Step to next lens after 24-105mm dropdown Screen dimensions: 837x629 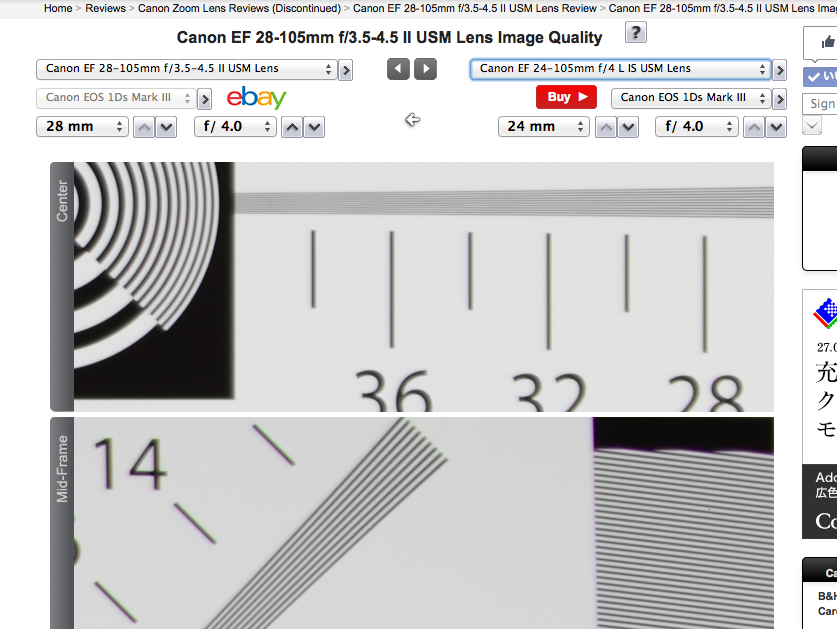pyautogui.click(x=780, y=70)
